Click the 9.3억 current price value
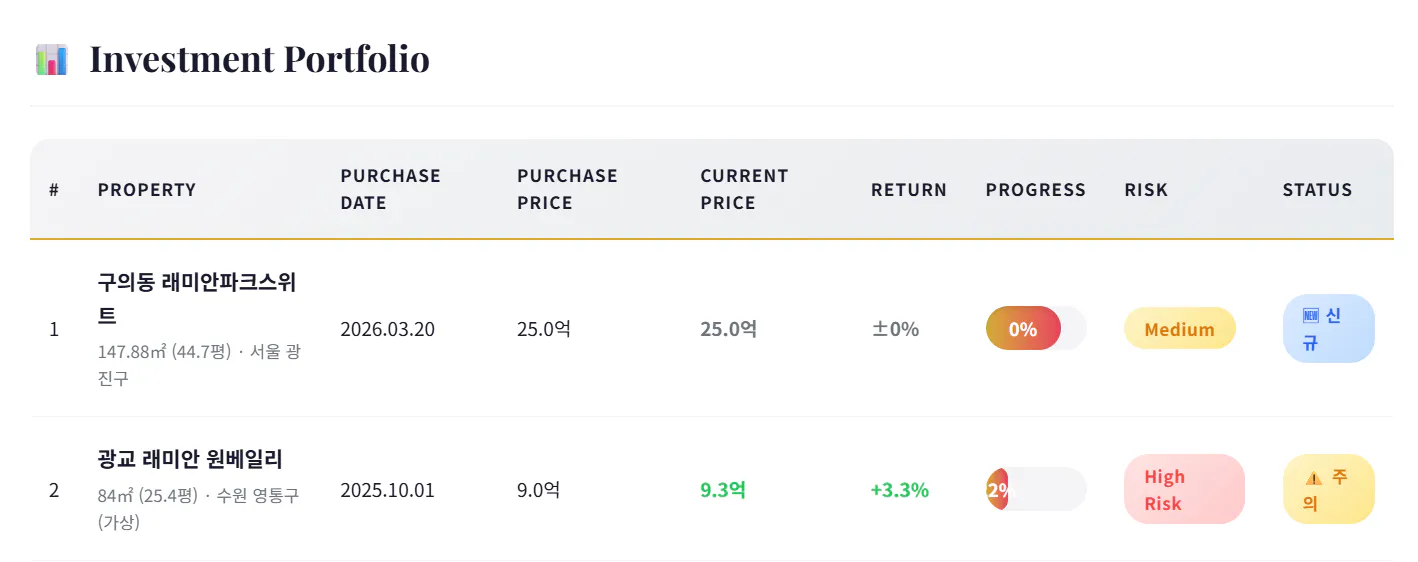The image size is (1418, 562). 723,490
